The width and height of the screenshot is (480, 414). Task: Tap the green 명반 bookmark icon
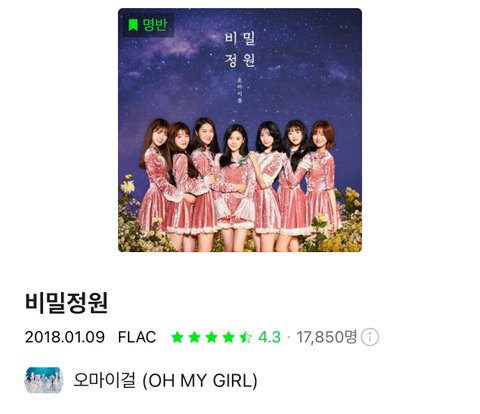pos(133,25)
